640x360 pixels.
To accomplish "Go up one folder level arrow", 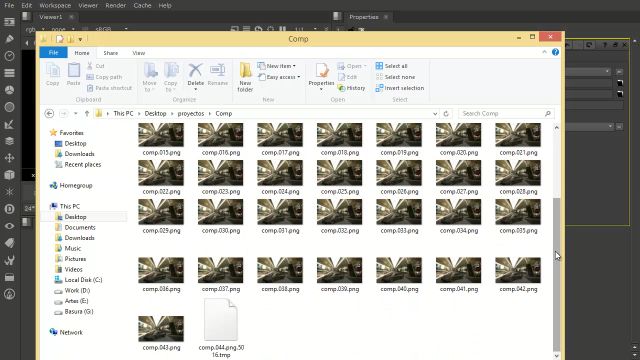I will pos(87,113).
